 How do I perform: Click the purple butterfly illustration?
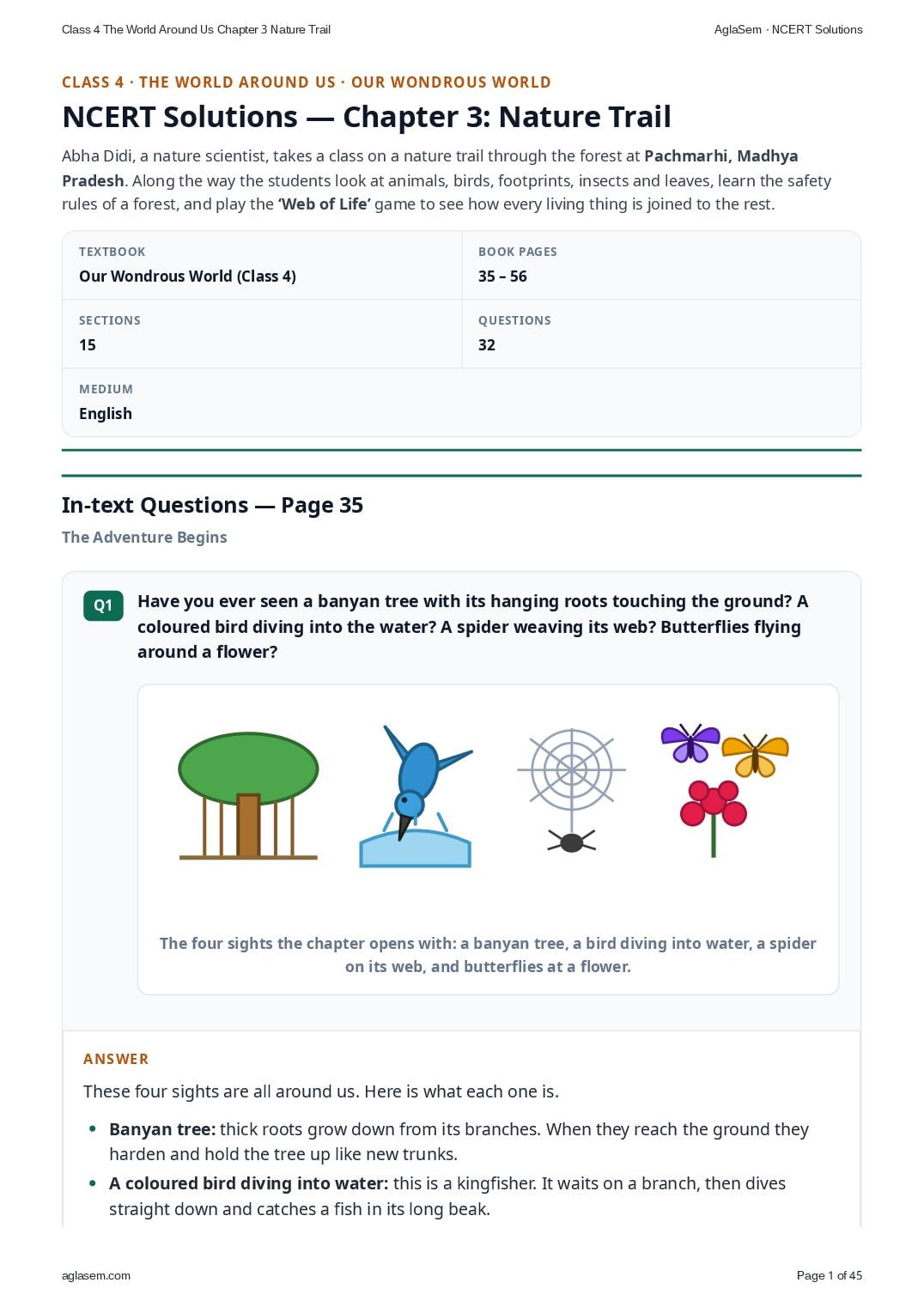tap(690, 743)
